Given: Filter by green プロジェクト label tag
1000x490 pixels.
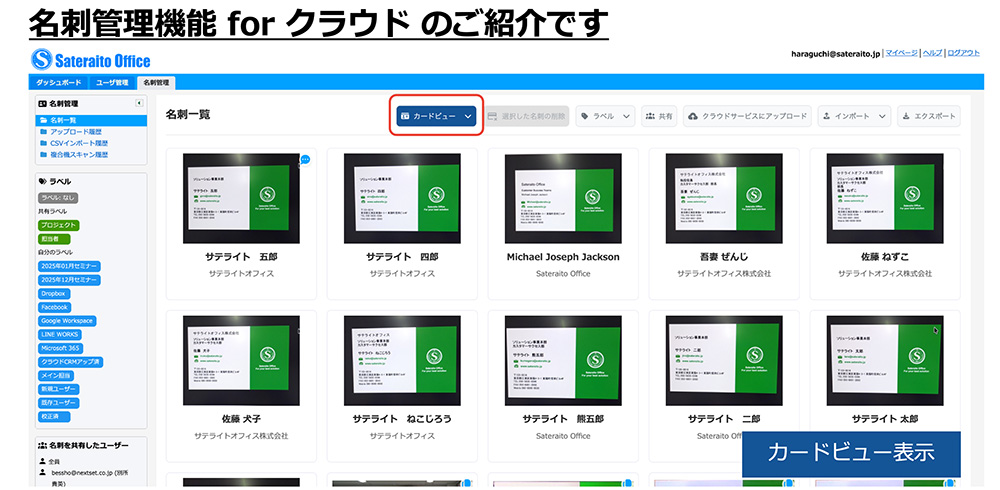Looking at the screenshot, I should click(58, 226).
